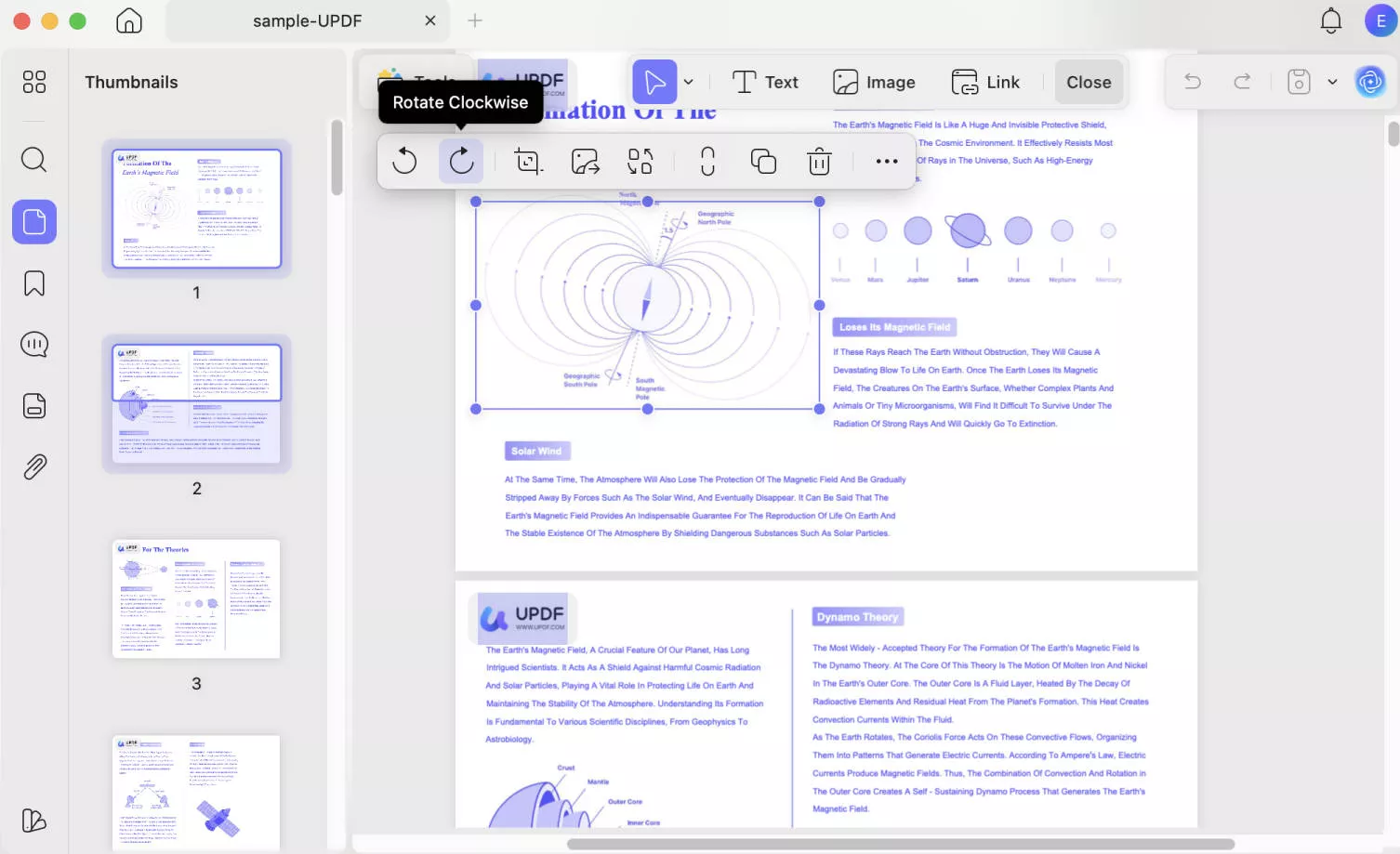Select the Text tool in the top toolbar
Viewport: 1400px width, 854px height.
[x=765, y=82]
